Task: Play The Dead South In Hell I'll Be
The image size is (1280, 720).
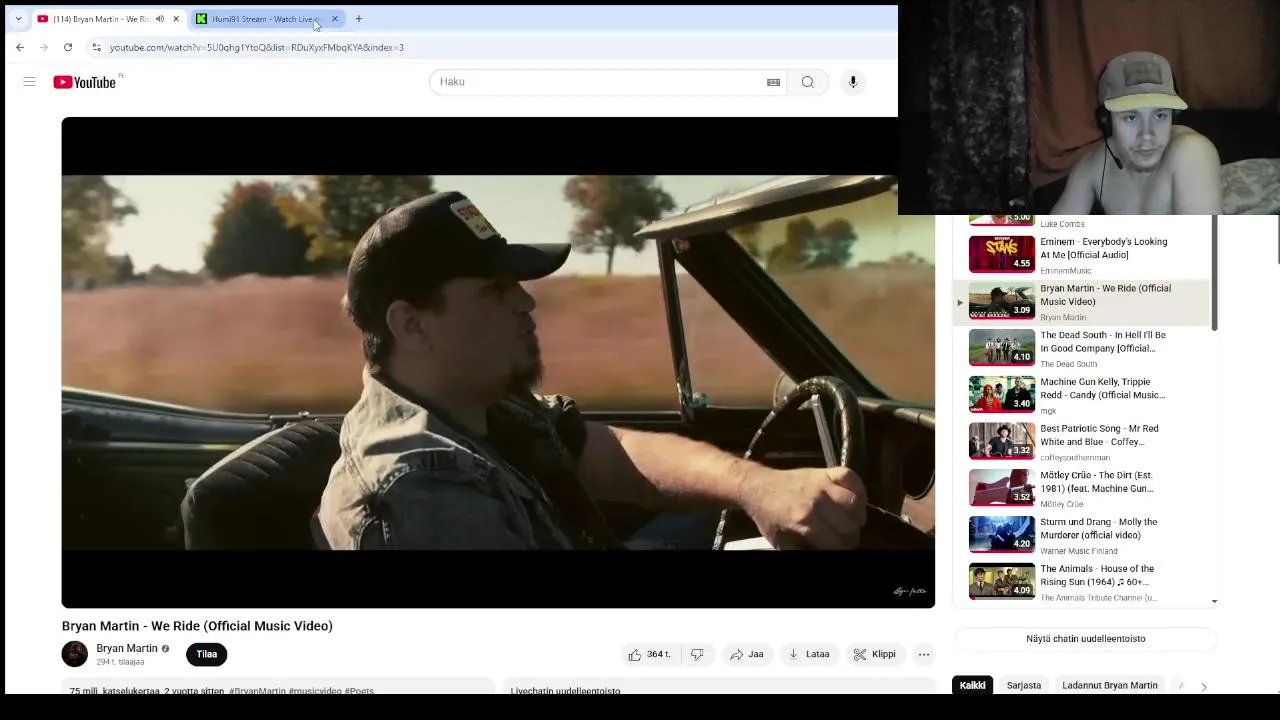Action: (1082, 348)
